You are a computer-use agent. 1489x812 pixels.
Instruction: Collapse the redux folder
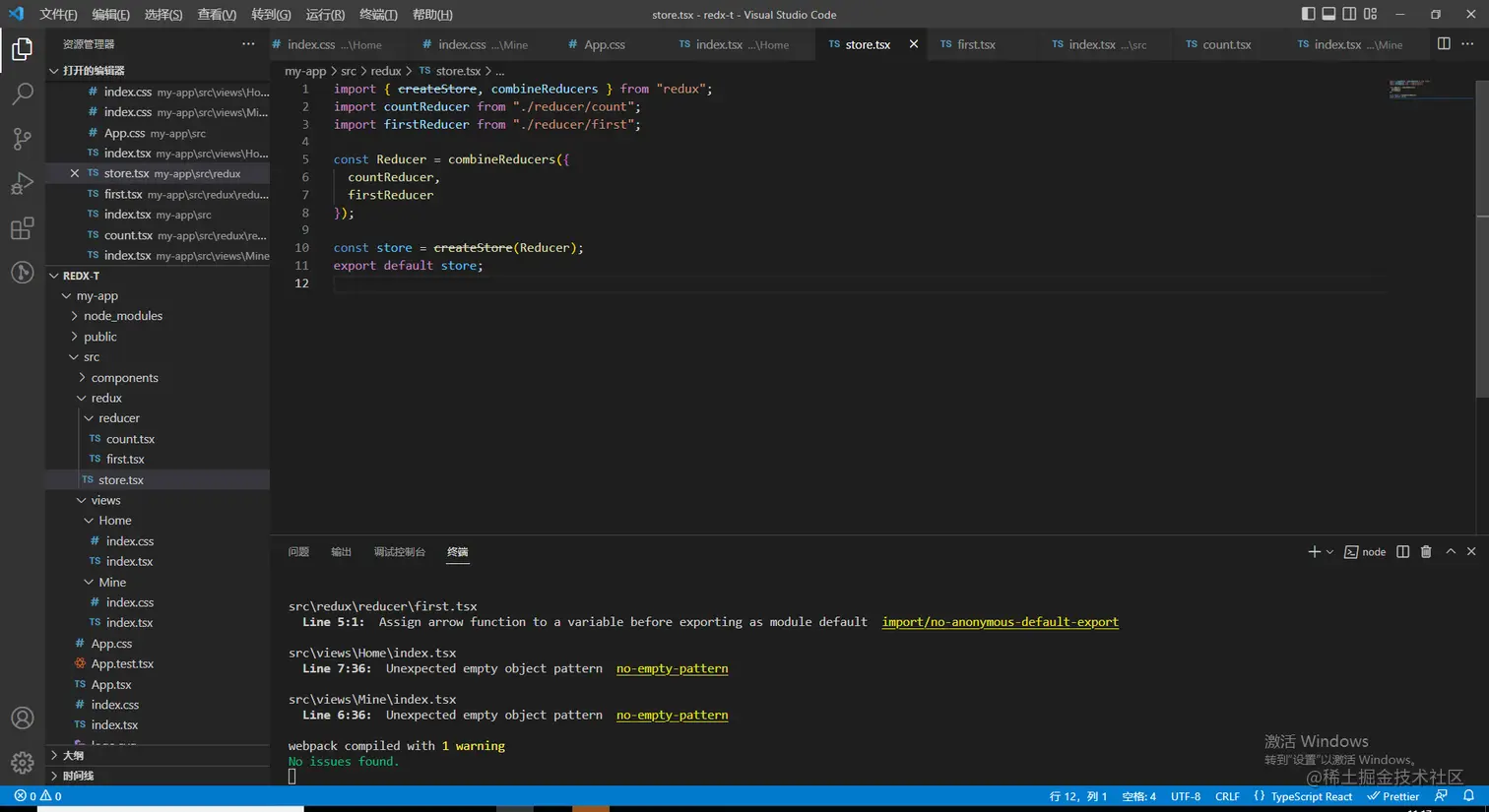106,398
